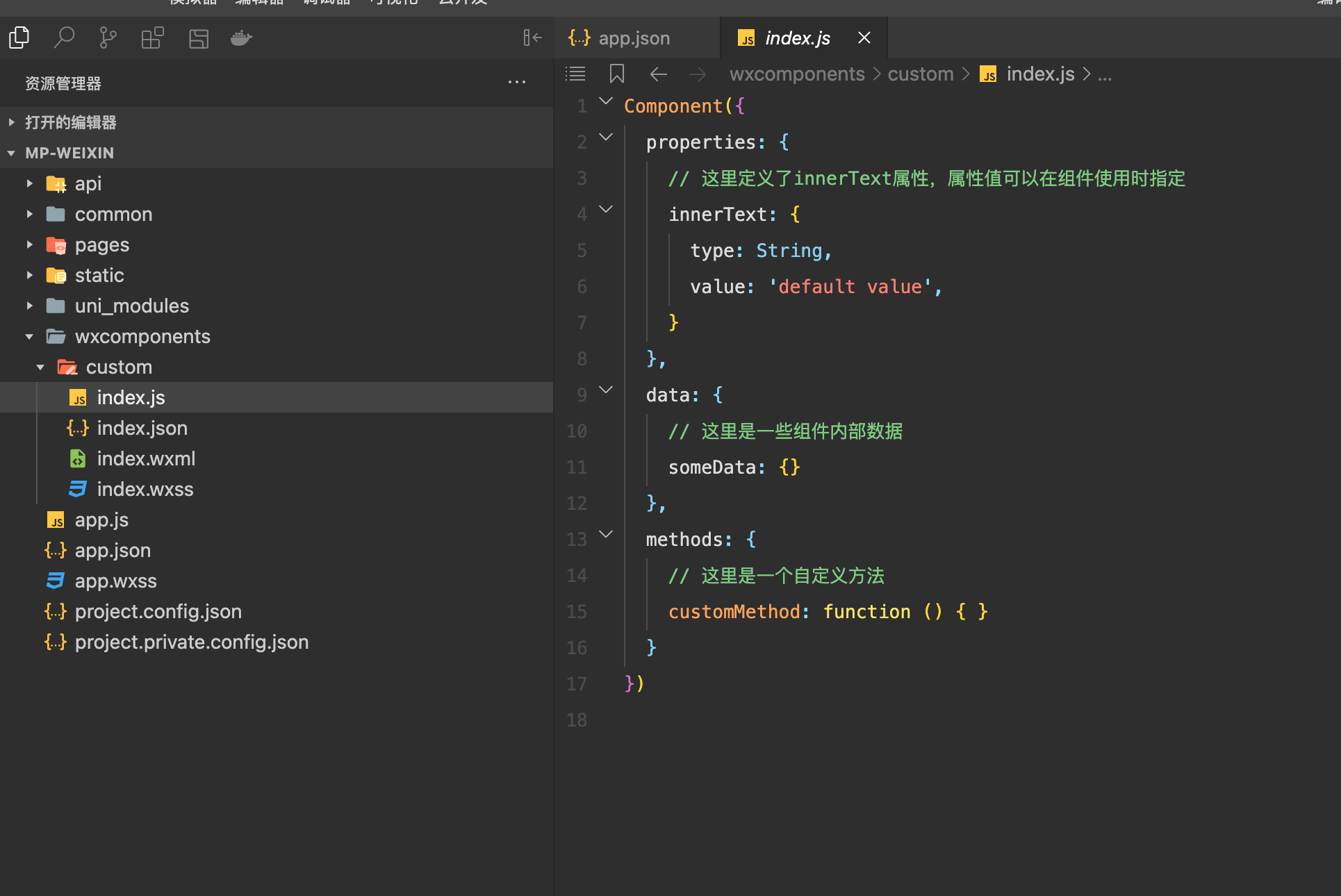Close the index.js tab
The width and height of the screenshot is (1341, 896).
(x=864, y=38)
